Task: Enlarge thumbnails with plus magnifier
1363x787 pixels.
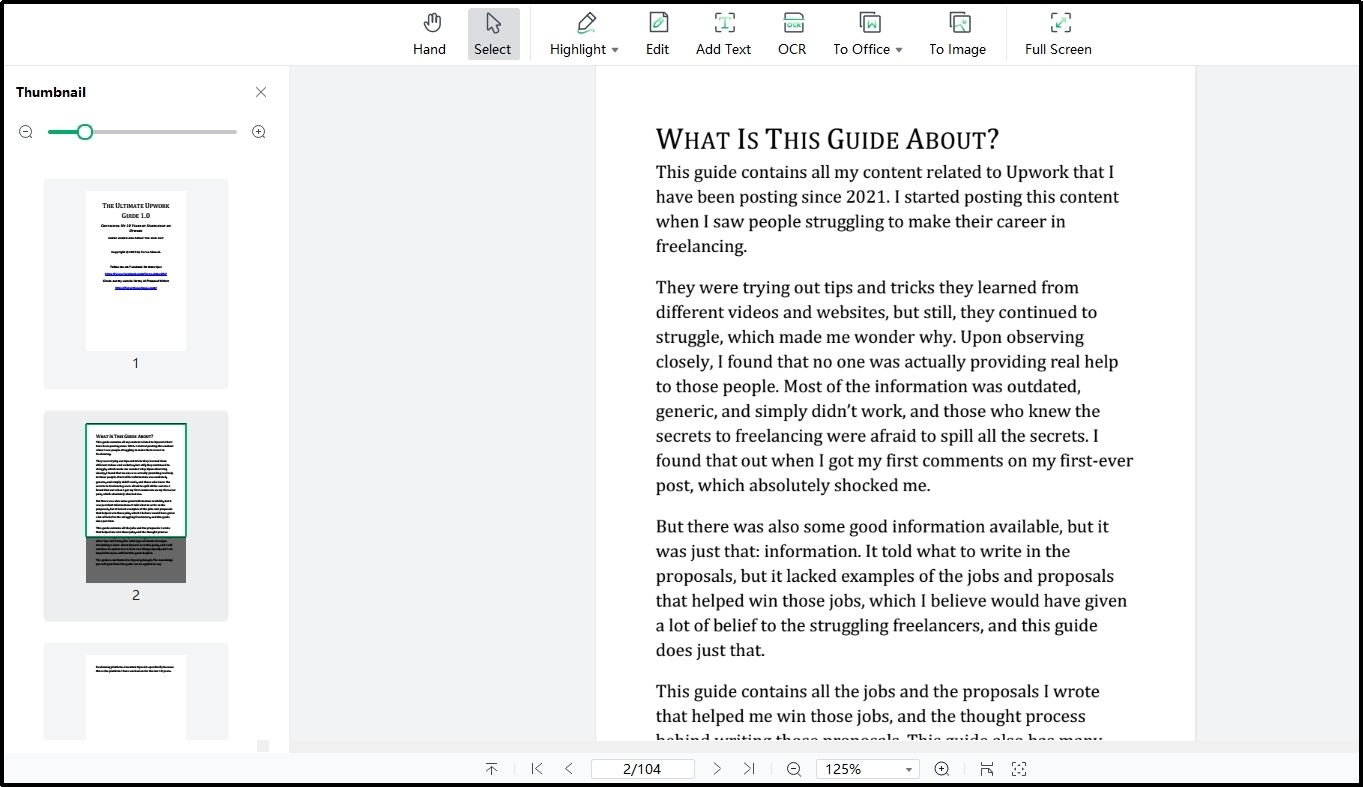Action: click(x=259, y=132)
